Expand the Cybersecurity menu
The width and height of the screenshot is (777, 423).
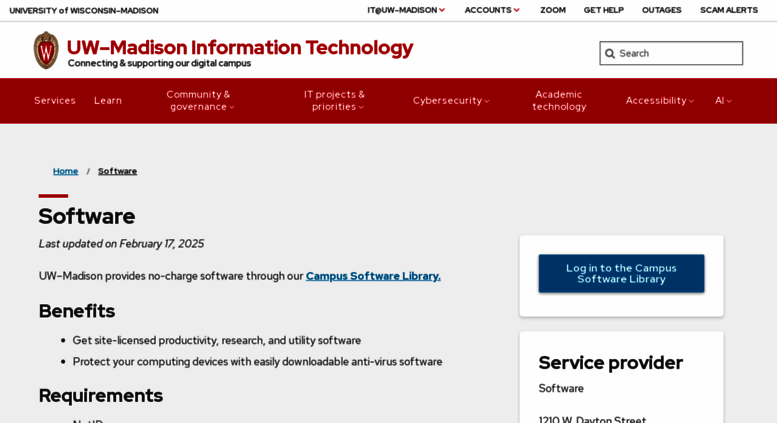click(451, 101)
